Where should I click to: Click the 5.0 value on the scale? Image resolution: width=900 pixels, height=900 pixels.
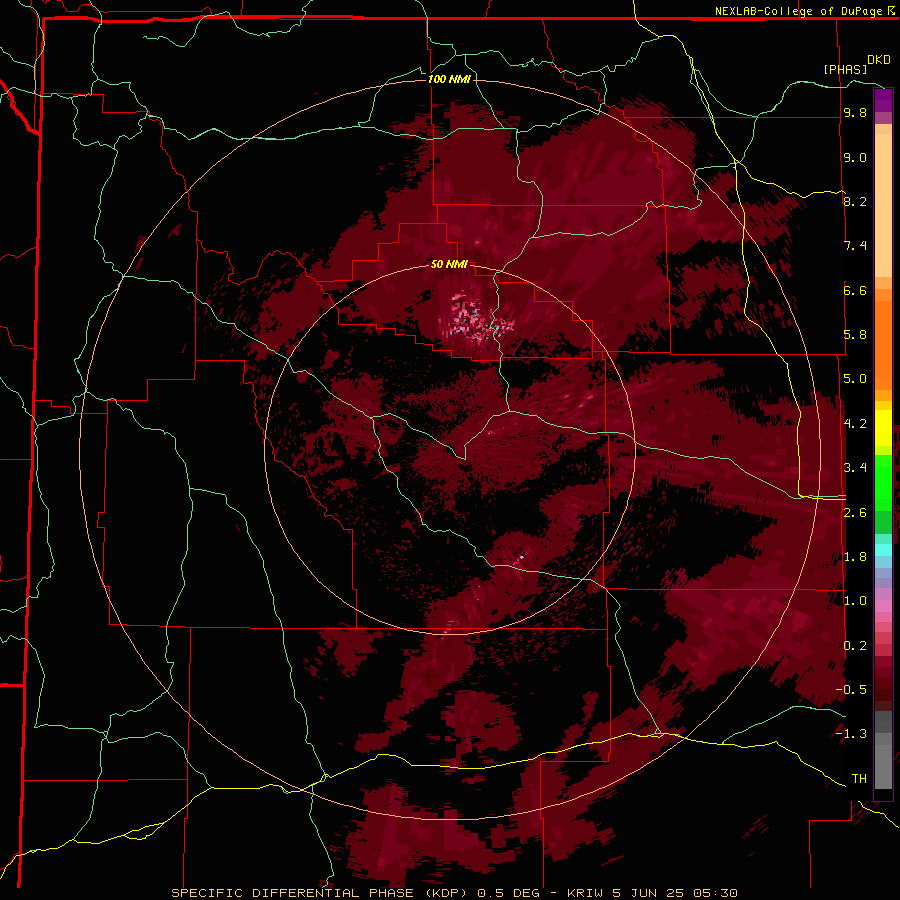click(855, 379)
